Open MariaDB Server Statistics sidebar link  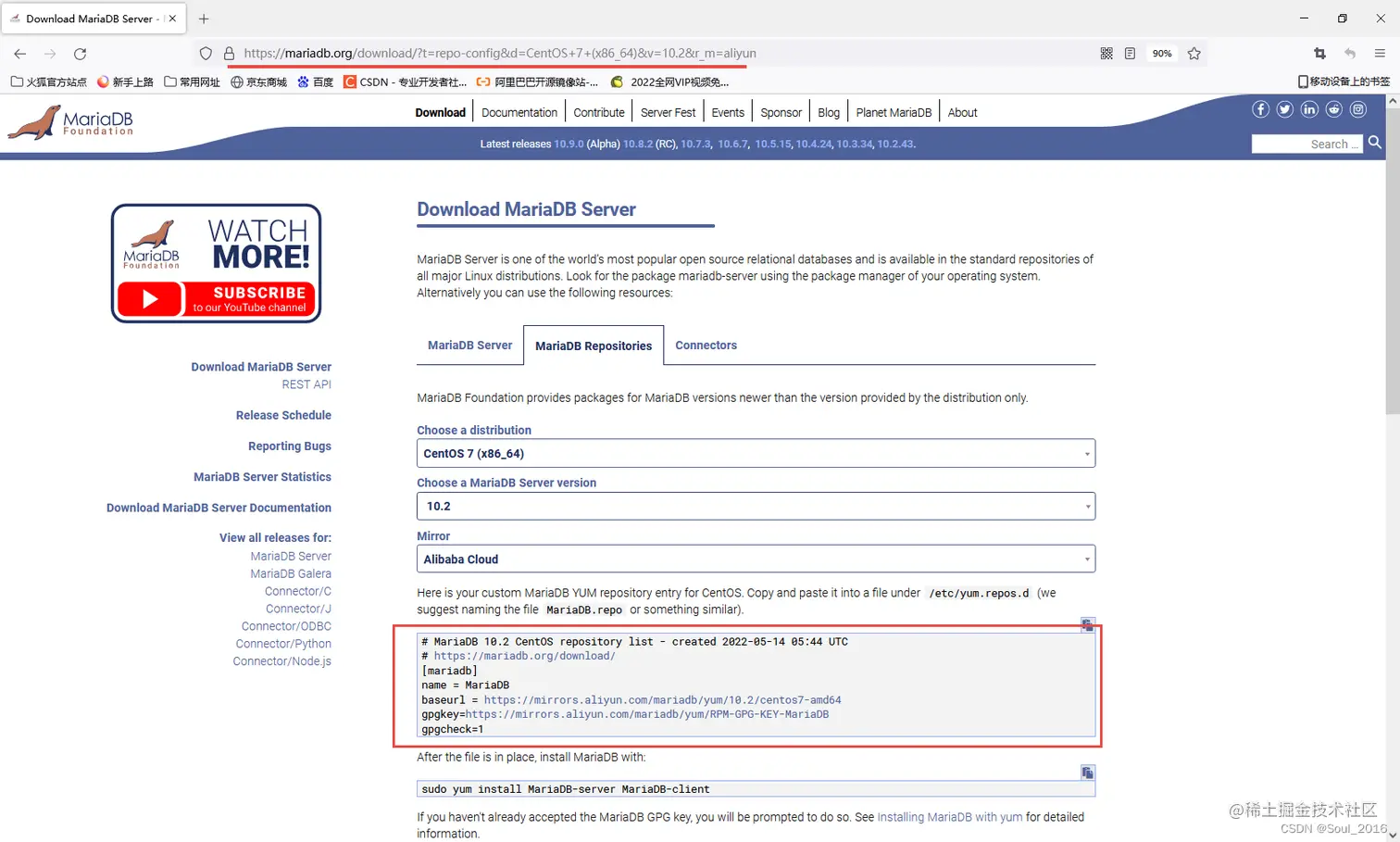tap(262, 477)
